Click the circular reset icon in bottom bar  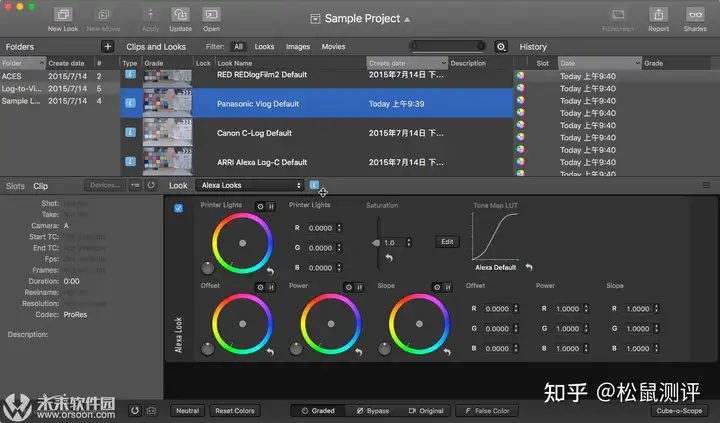tap(135, 410)
